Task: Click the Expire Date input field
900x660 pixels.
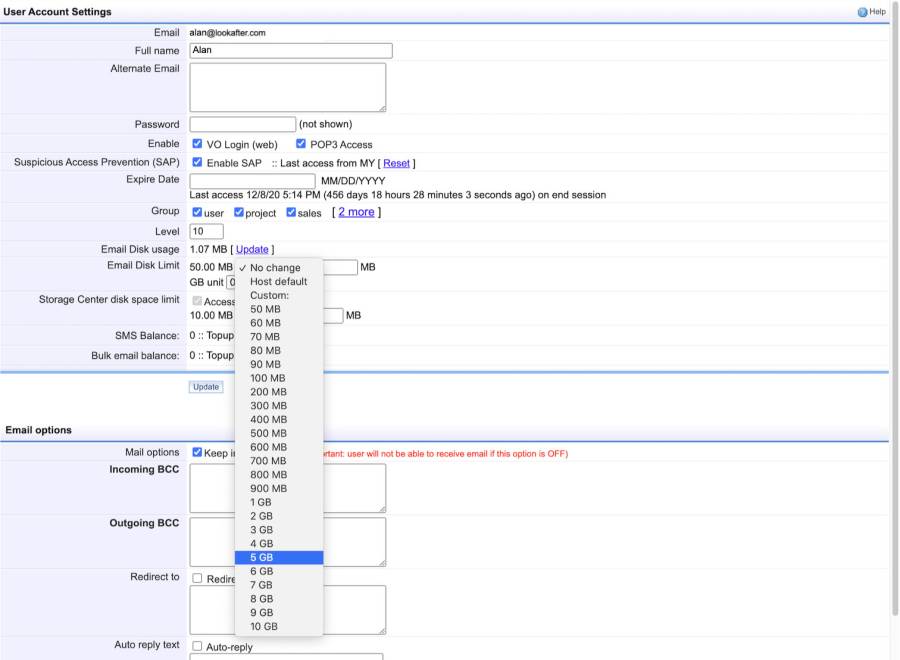Action: pos(252,180)
